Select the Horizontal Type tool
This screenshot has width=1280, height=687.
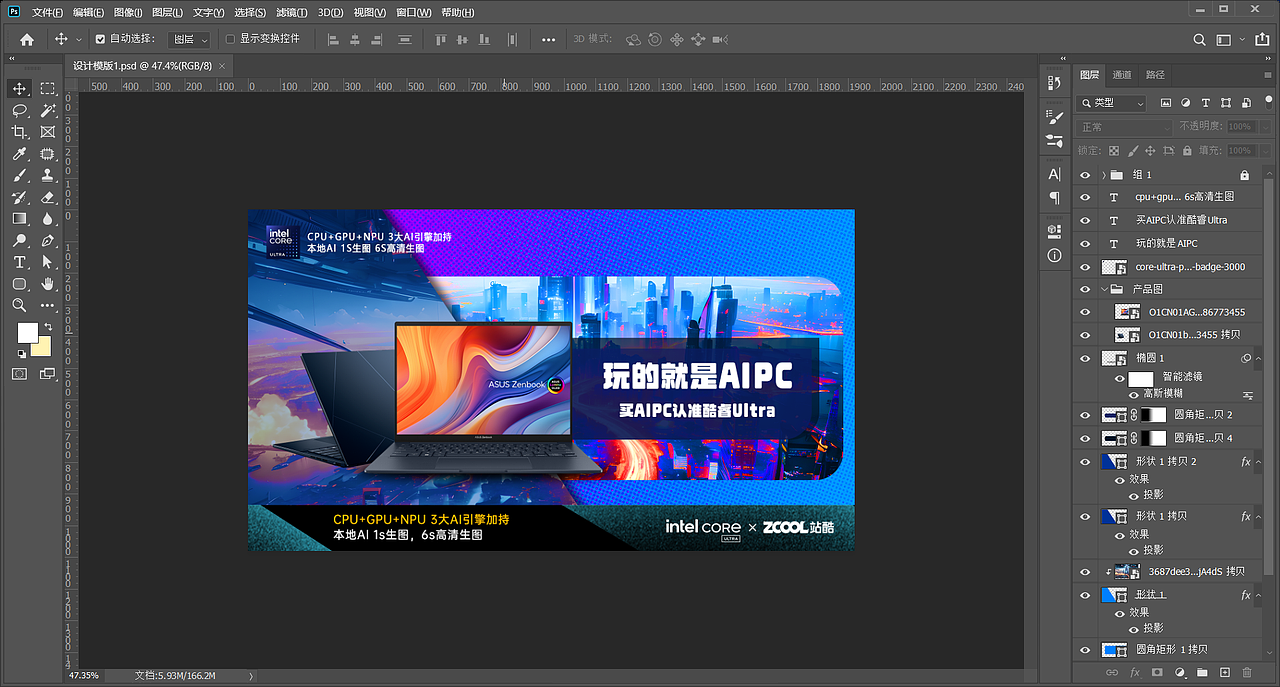pyautogui.click(x=19, y=262)
